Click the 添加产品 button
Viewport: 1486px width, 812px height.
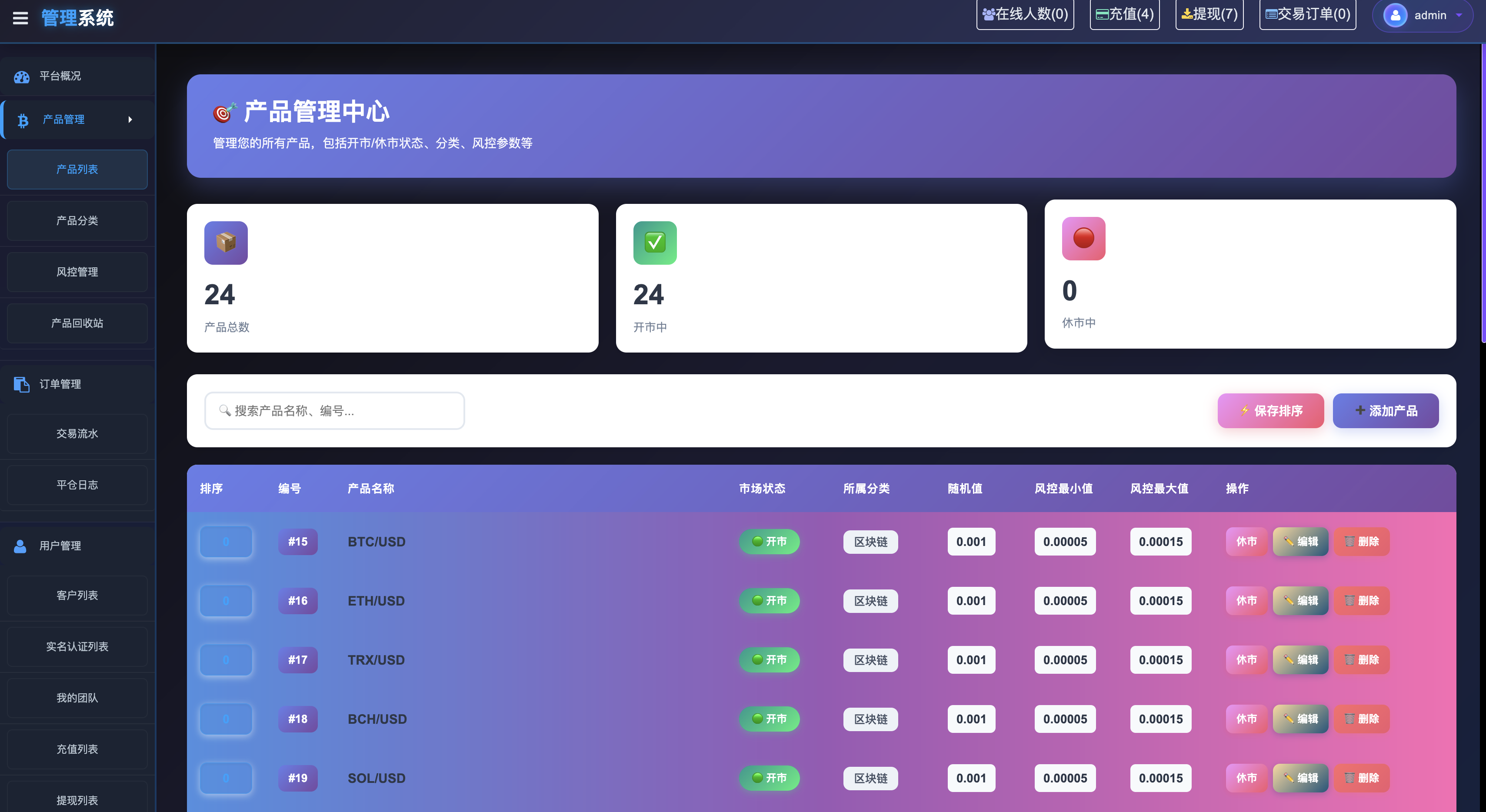tap(1386, 411)
